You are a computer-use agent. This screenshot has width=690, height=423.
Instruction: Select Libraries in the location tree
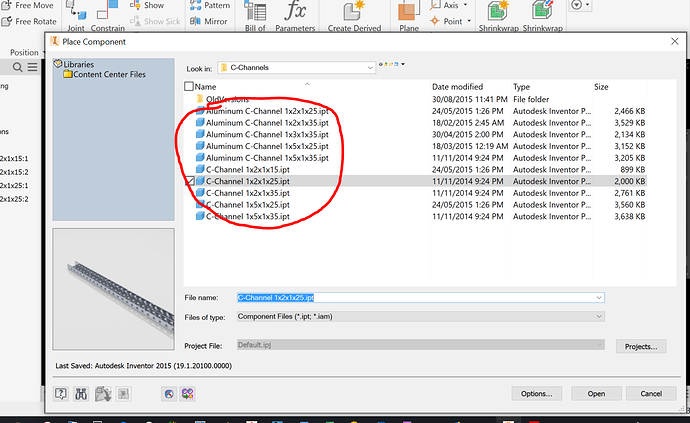click(74, 64)
